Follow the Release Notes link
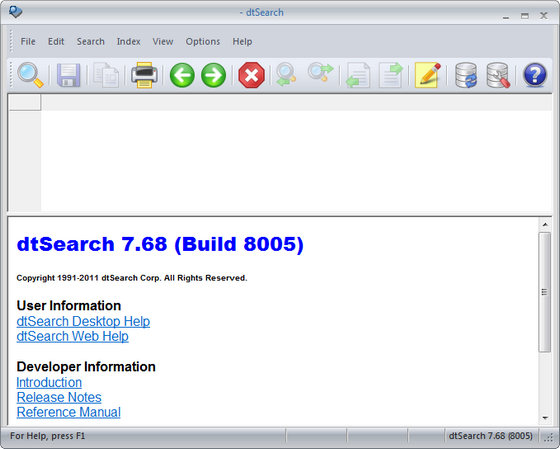This screenshot has width=560, height=449. click(x=59, y=398)
